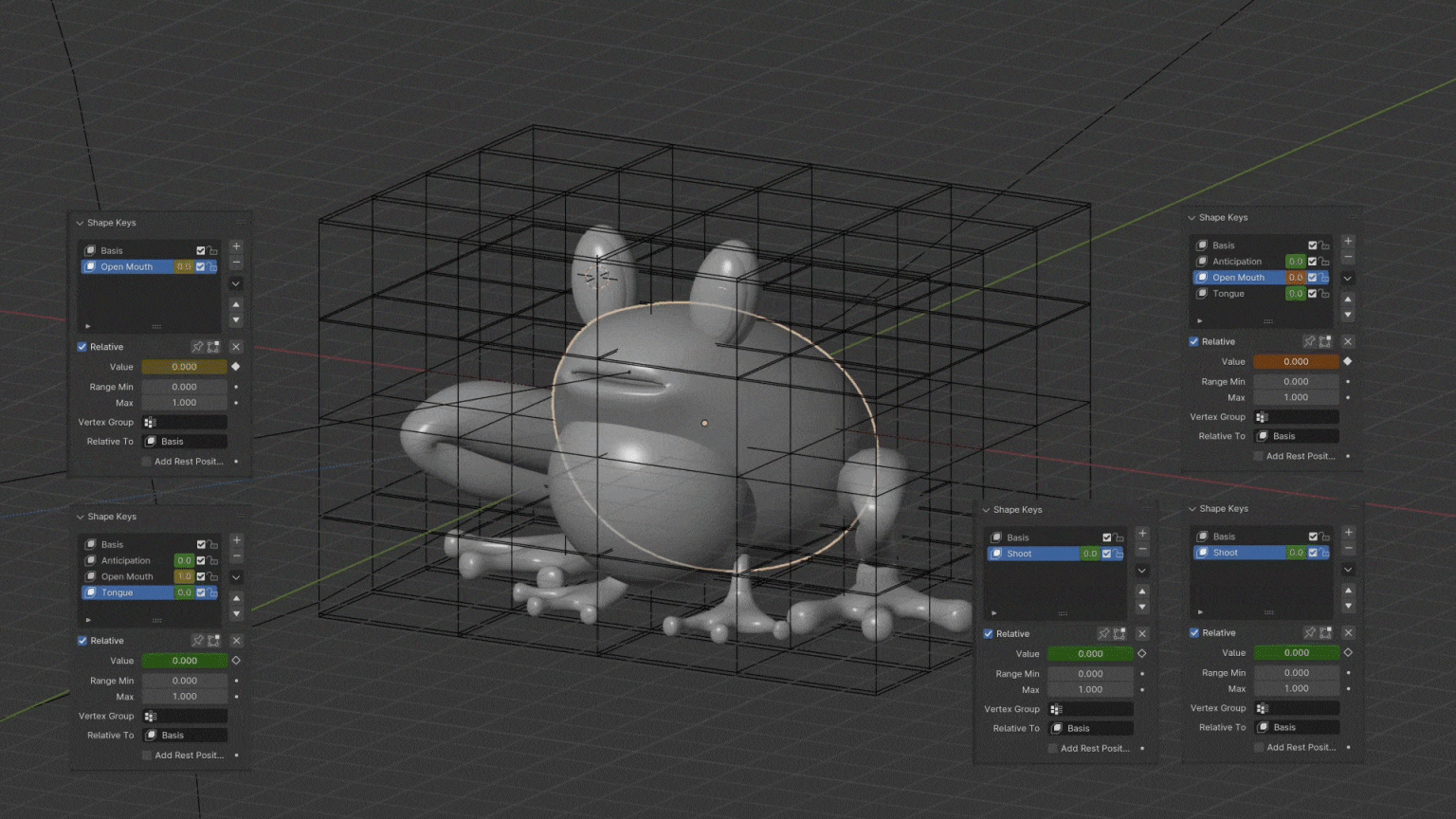
Task: Click Max field in the orange-value panel
Action: pos(1297,397)
